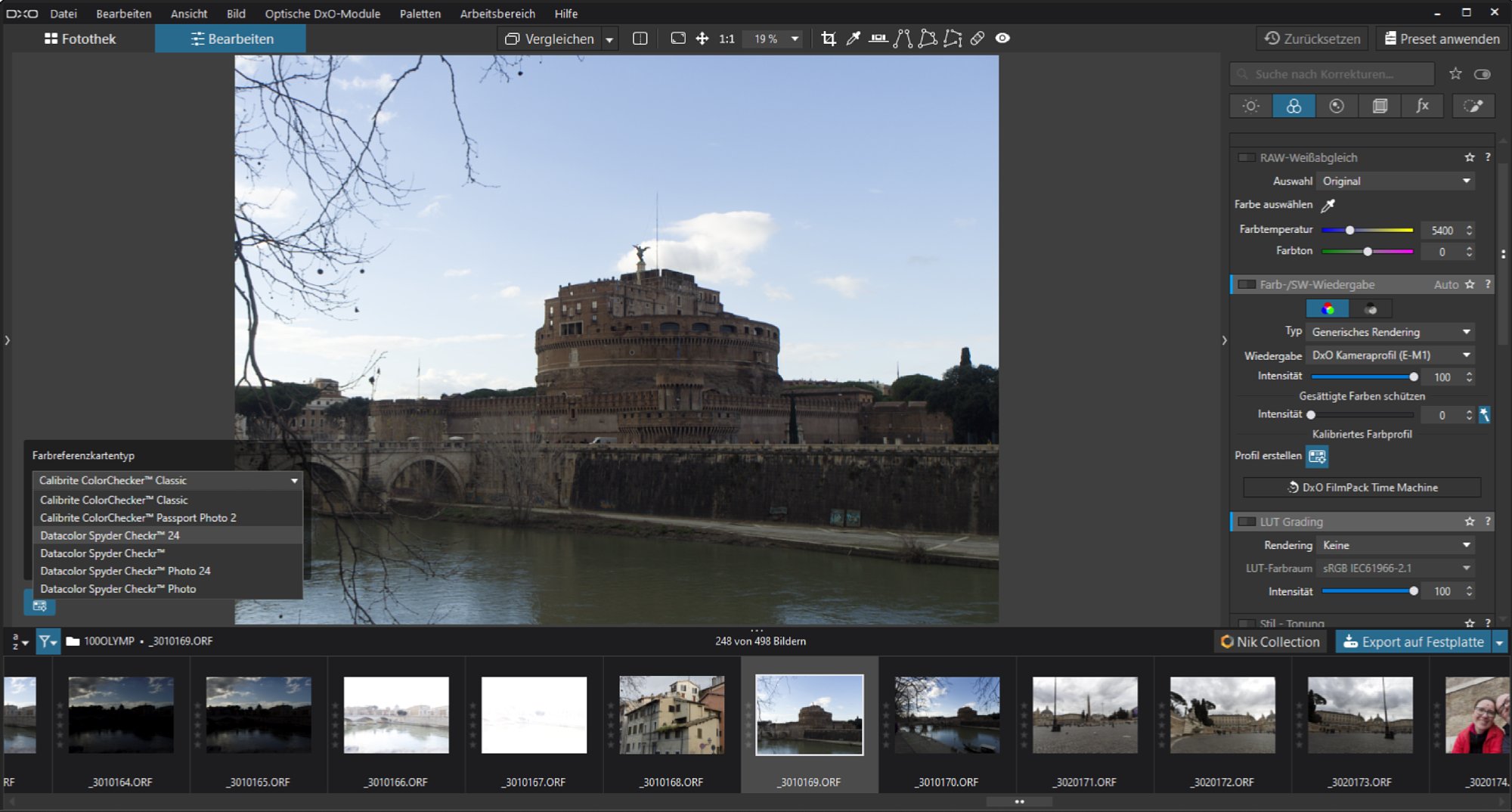Open the fx effects palette
Screen dimensions: 1512x812
pos(1422,106)
